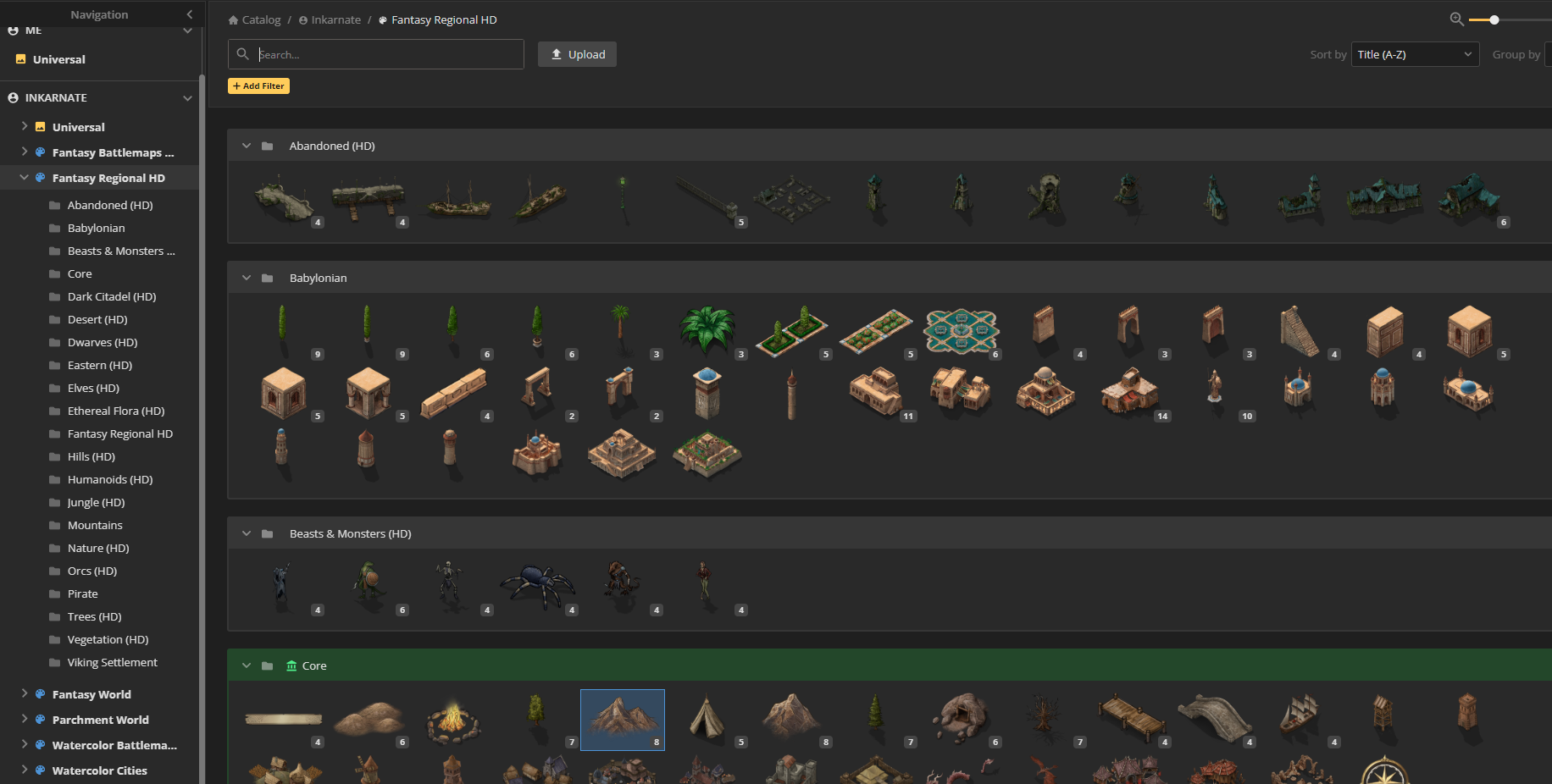This screenshot has height=784, width=1552.
Task: Click the teal ornamental pool asset
Action: tap(961, 330)
